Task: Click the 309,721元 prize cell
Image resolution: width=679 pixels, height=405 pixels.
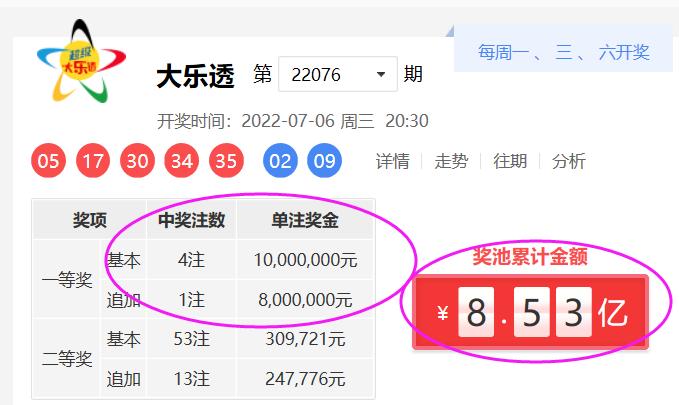Action: click(305, 339)
